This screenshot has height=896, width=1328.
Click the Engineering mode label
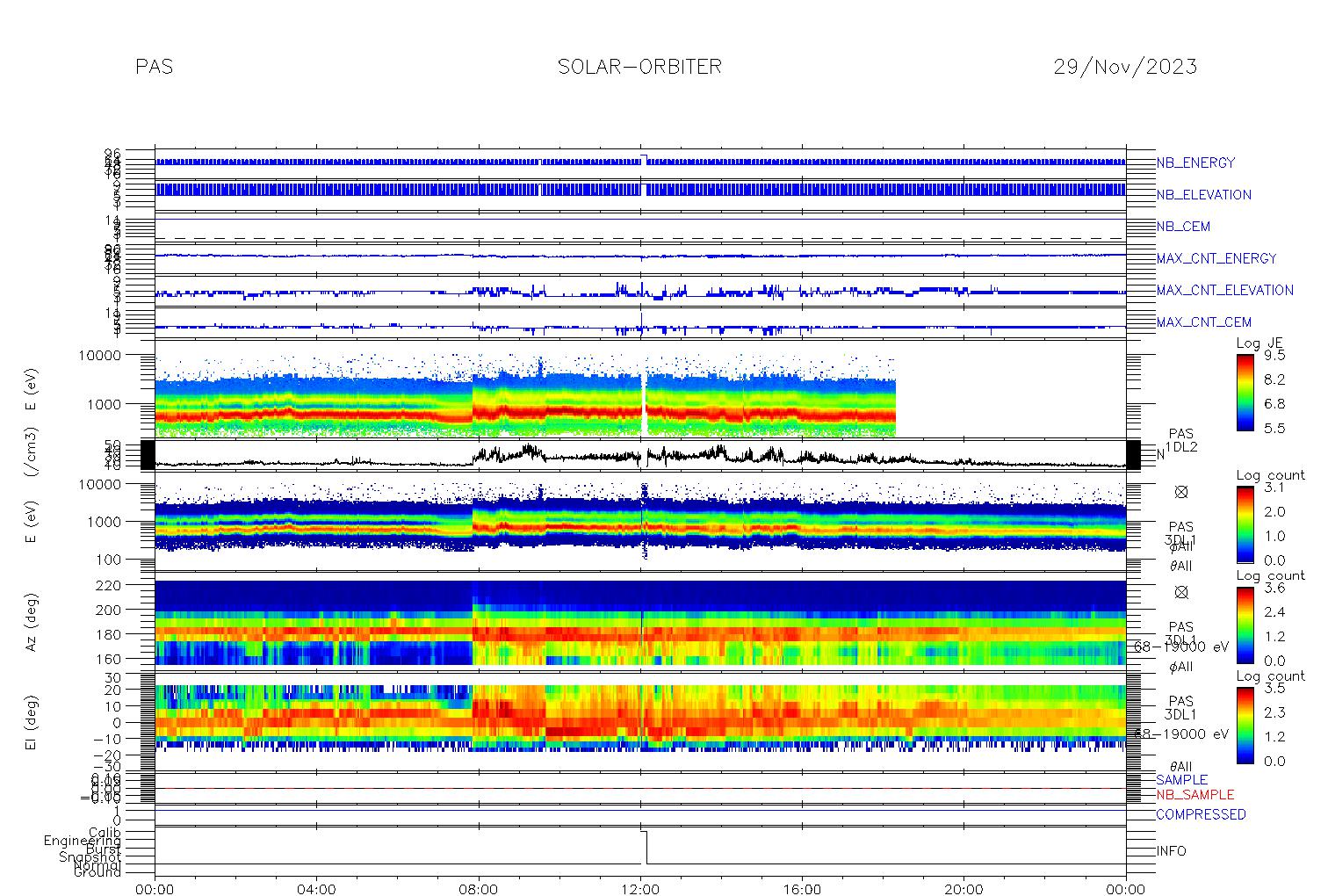tap(83, 841)
